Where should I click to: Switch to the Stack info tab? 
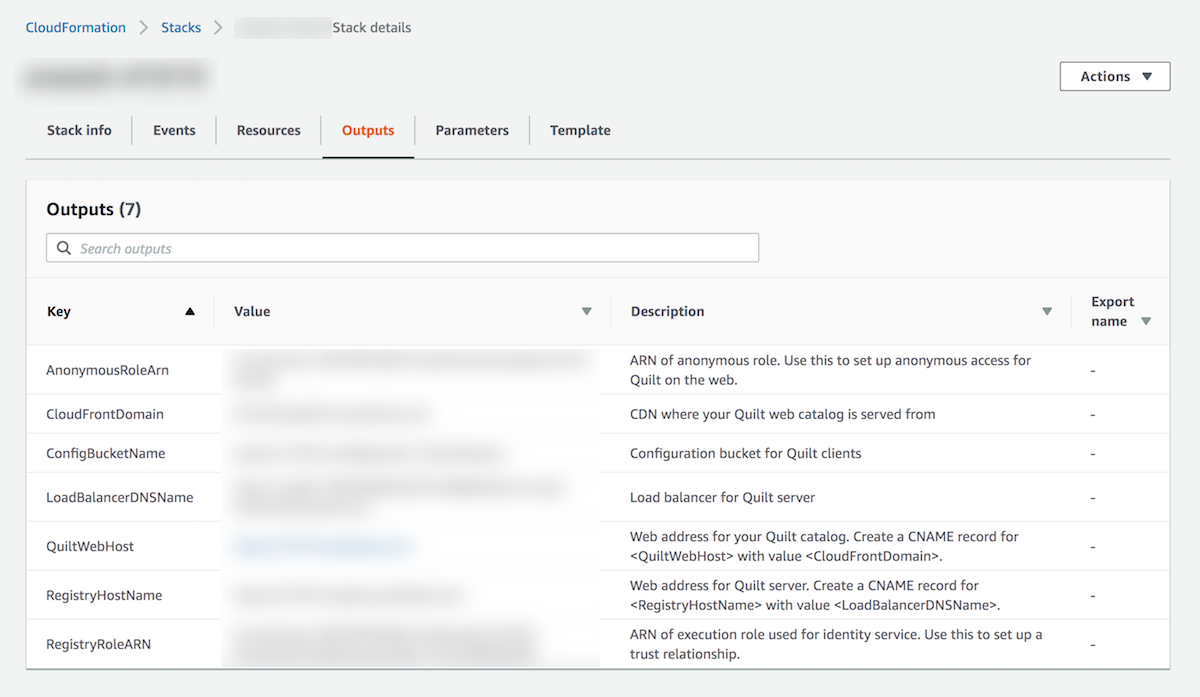79,130
